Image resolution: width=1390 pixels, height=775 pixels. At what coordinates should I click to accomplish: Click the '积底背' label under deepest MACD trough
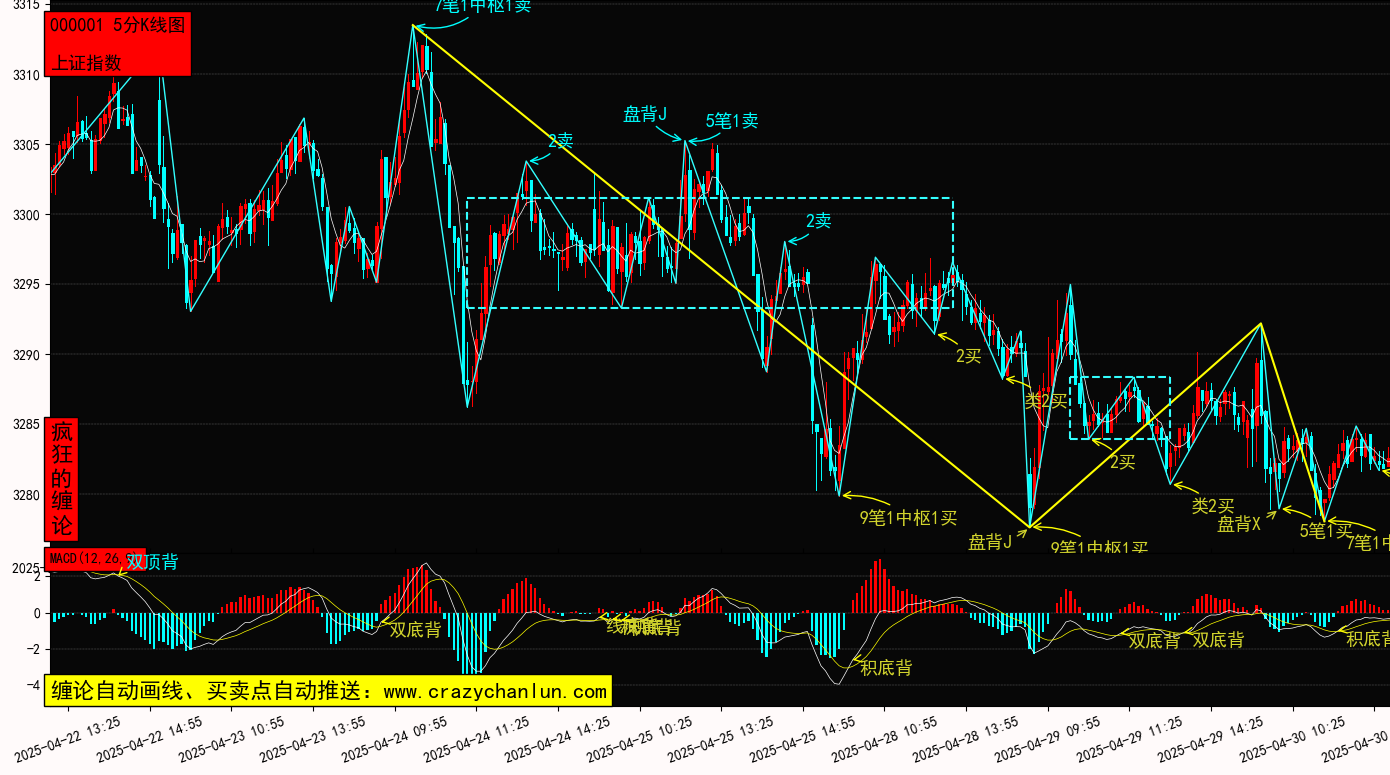[886, 667]
